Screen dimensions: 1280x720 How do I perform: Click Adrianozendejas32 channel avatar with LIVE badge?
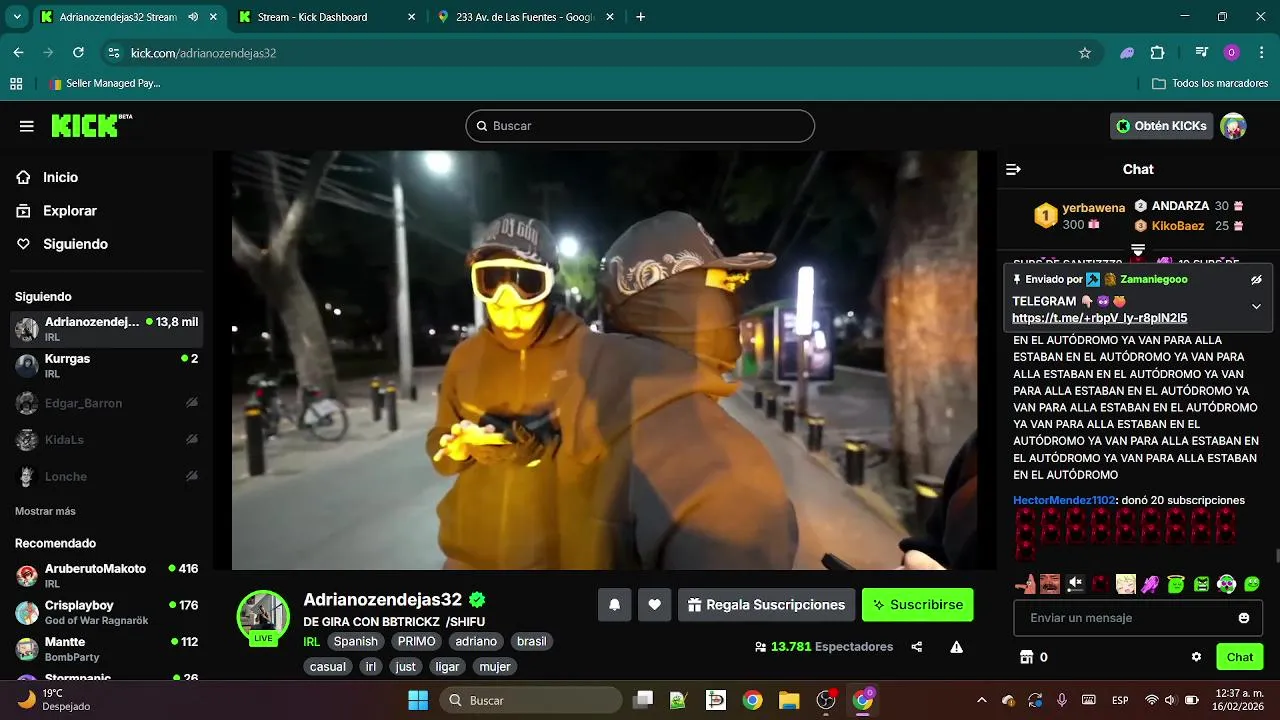263,615
